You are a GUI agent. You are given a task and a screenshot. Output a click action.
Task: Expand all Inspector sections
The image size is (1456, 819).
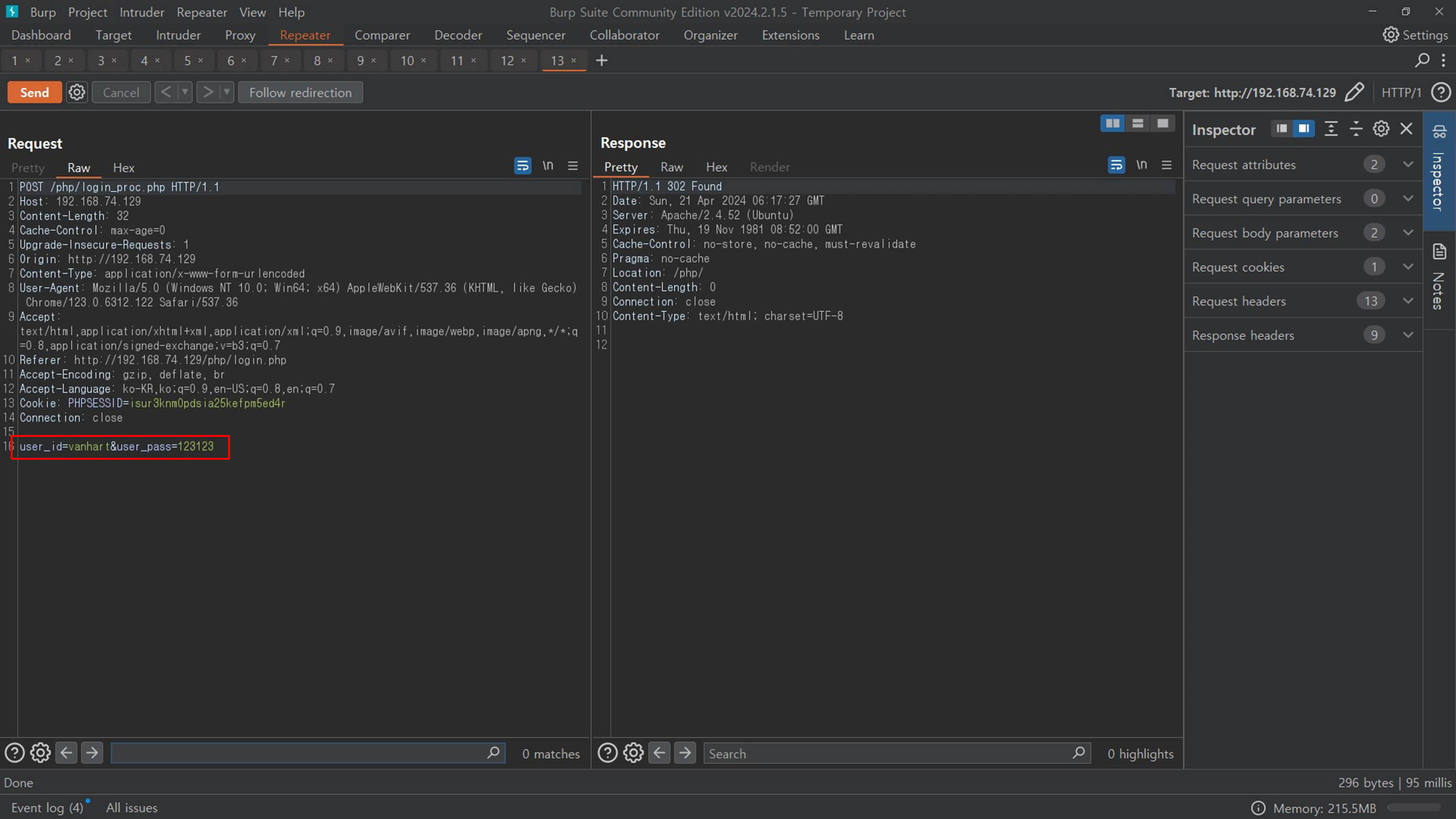[1330, 129]
